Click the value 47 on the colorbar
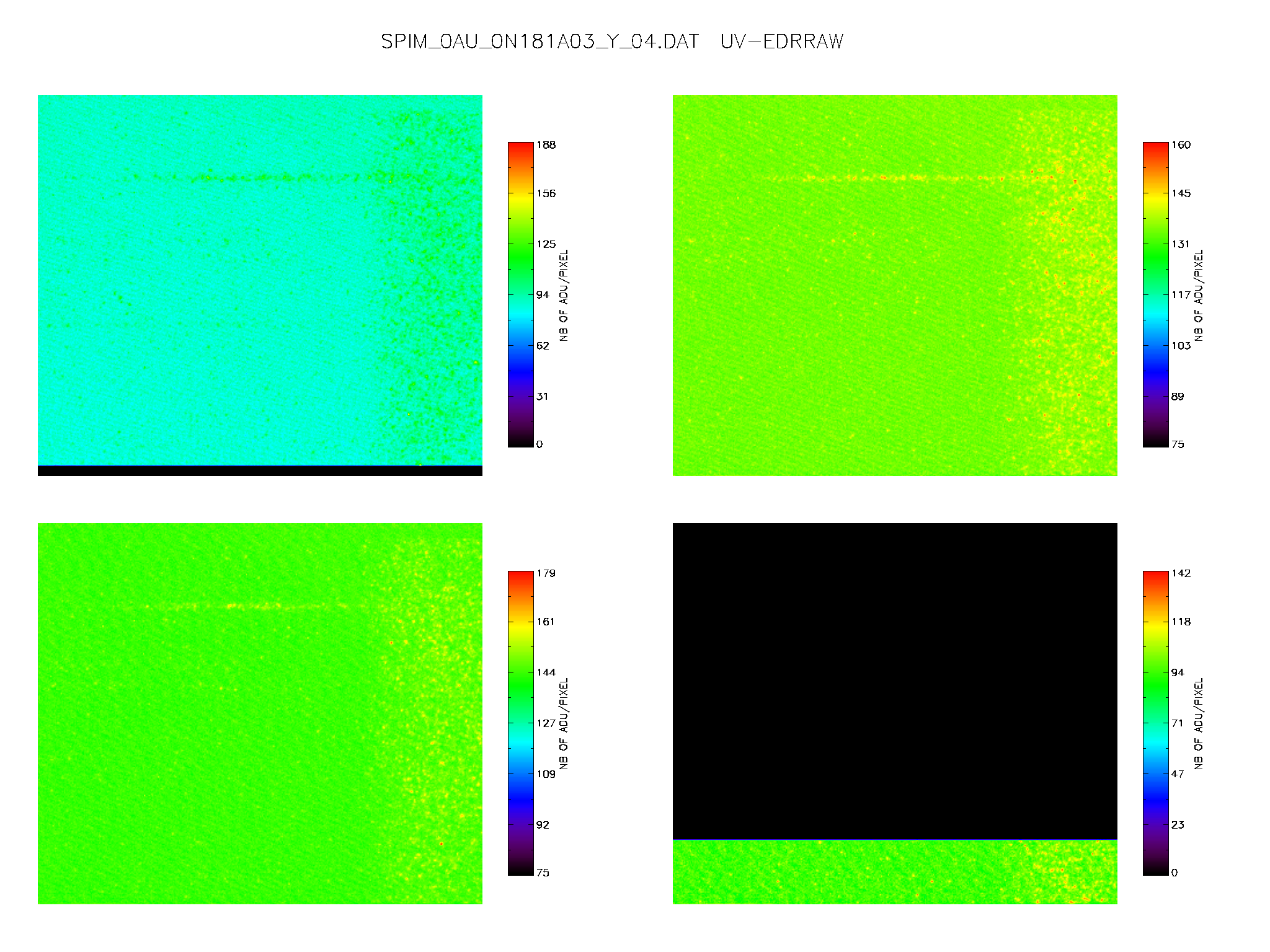 [x=1178, y=774]
